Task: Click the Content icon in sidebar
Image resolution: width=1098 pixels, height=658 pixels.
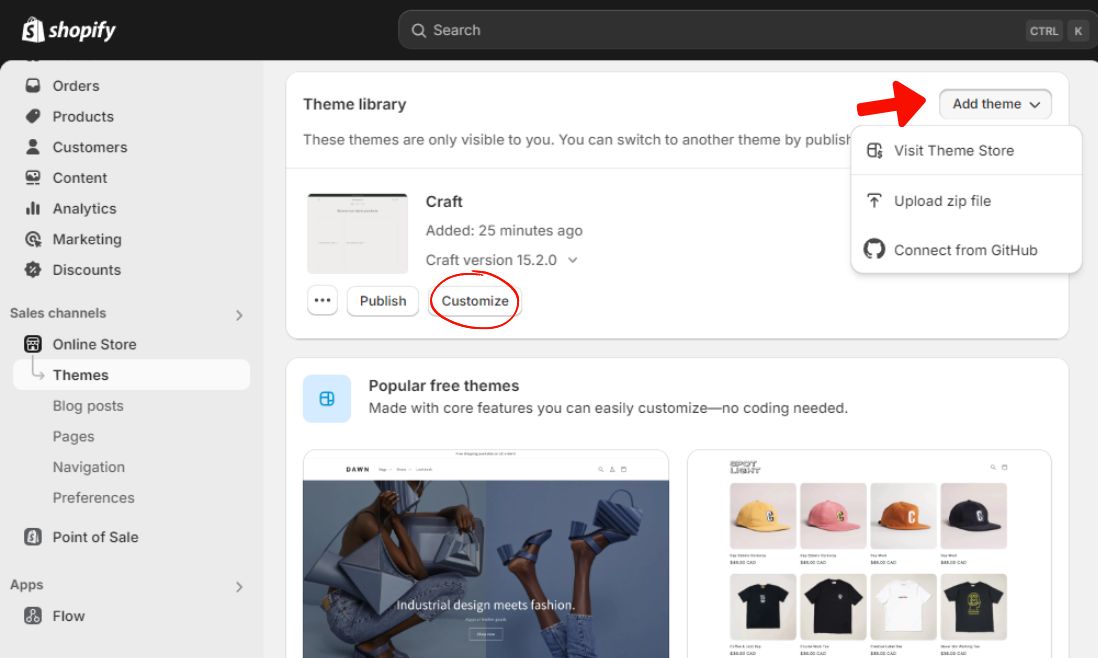Action: click(33, 178)
